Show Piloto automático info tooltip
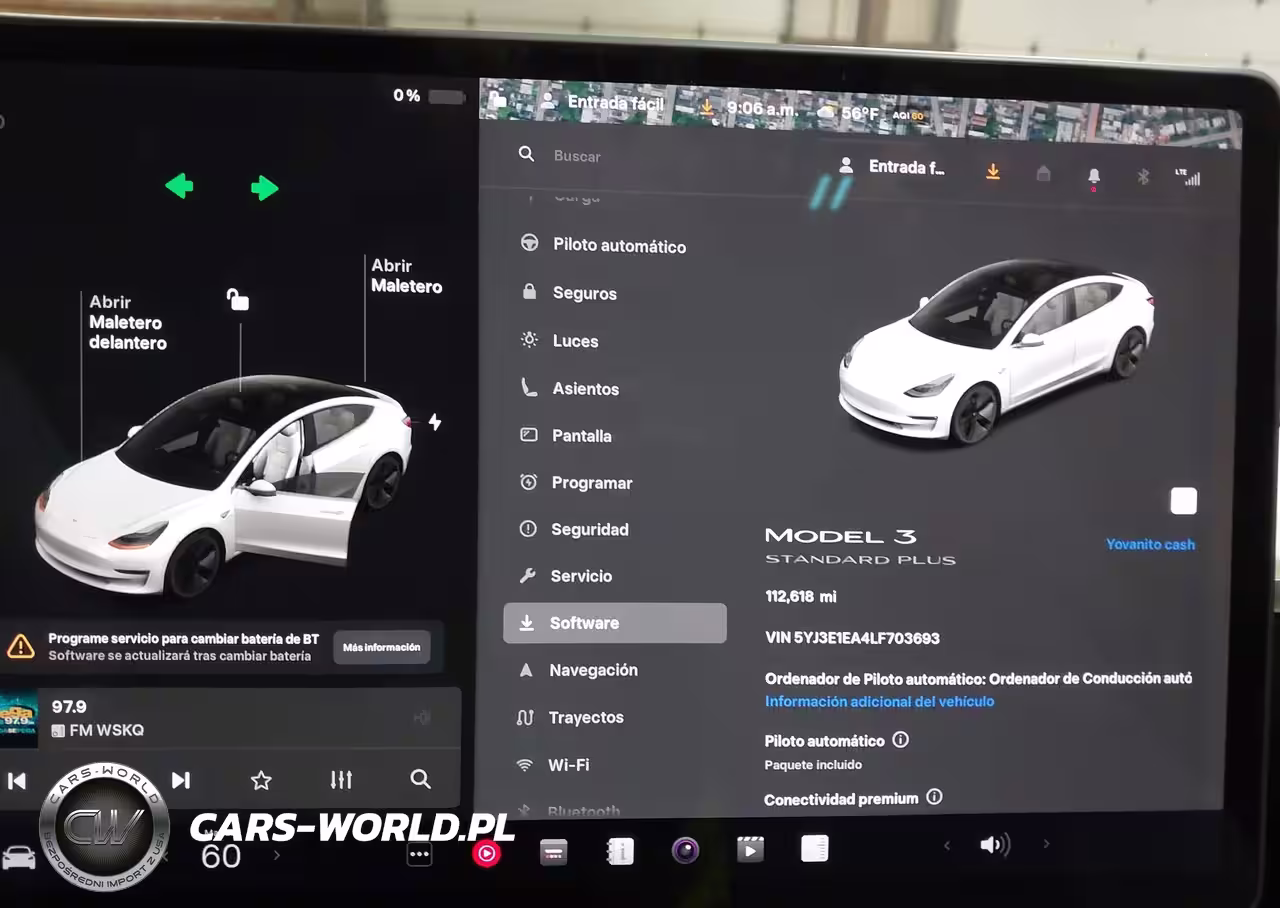1280x908 pixels. point(900,740)
